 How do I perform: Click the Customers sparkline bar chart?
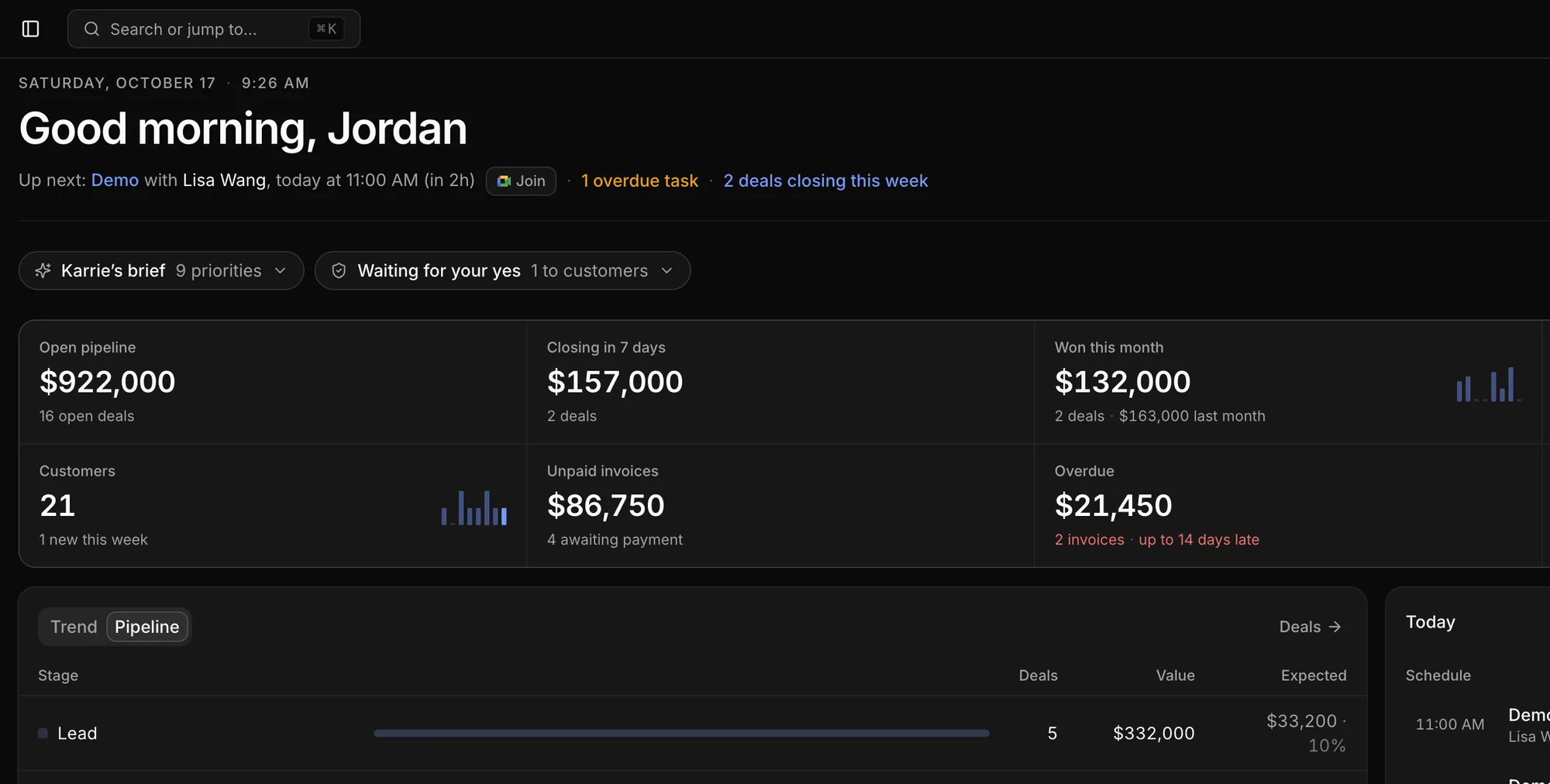point(474,507)
